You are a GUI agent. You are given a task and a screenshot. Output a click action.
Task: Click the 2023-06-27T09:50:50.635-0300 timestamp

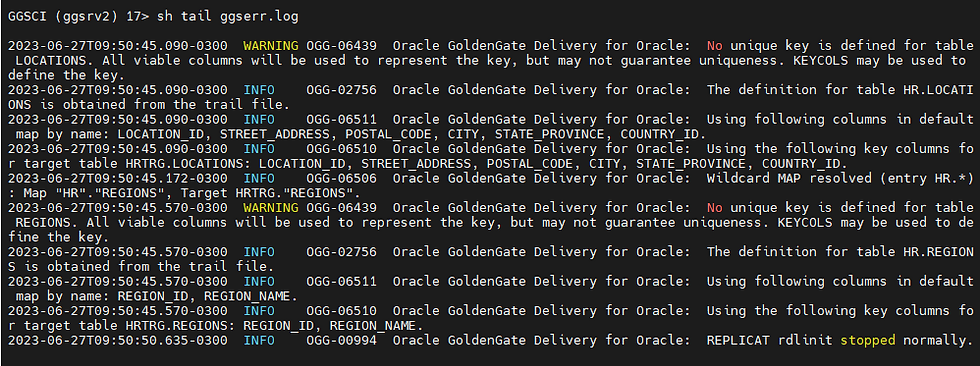(x=118, y=340)
